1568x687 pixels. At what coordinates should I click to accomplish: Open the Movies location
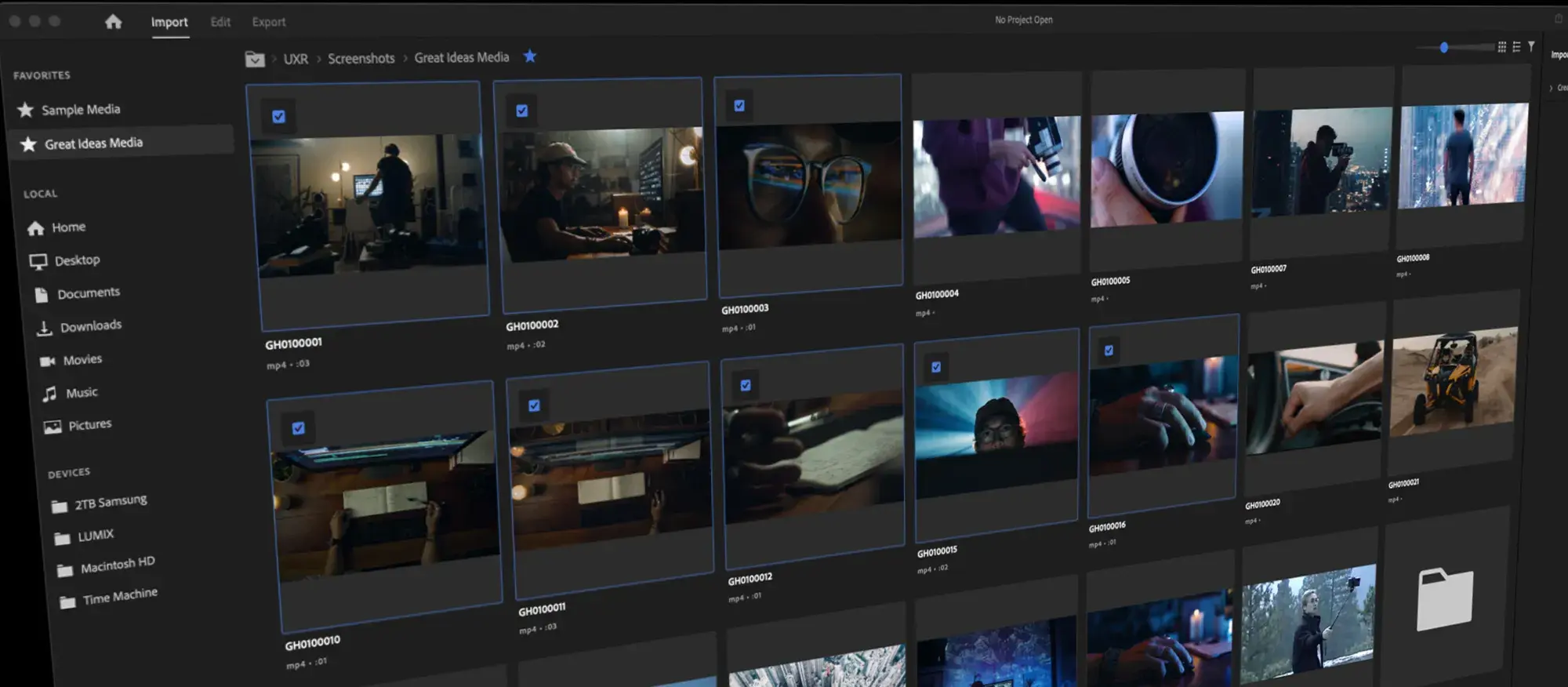coord(71,360)
